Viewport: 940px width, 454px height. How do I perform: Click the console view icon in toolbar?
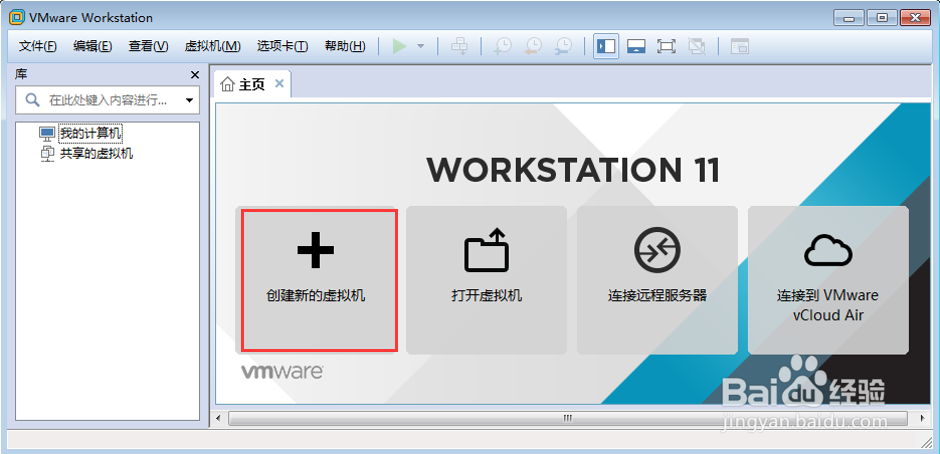740,46
